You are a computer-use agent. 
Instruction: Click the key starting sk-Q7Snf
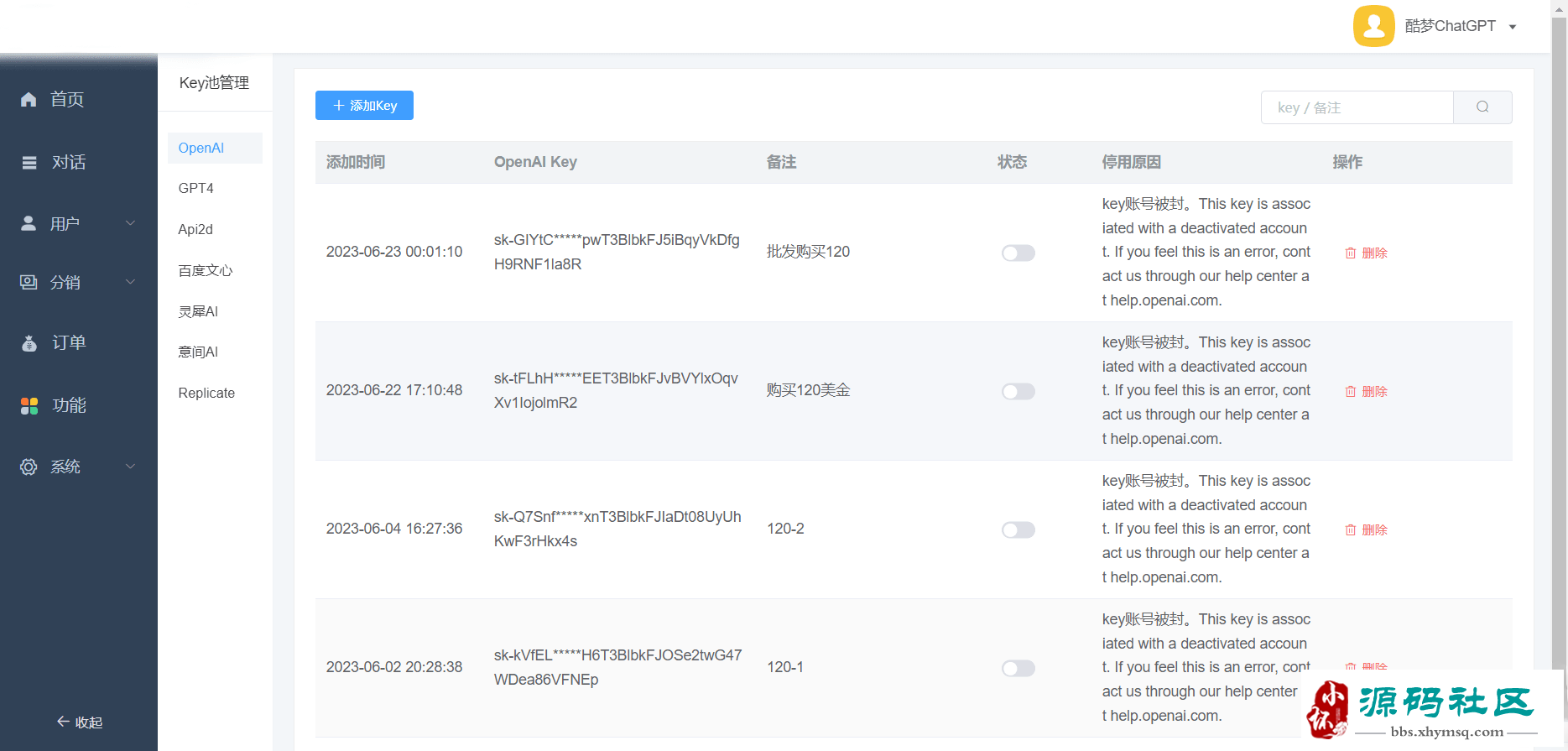coord(617,529)
